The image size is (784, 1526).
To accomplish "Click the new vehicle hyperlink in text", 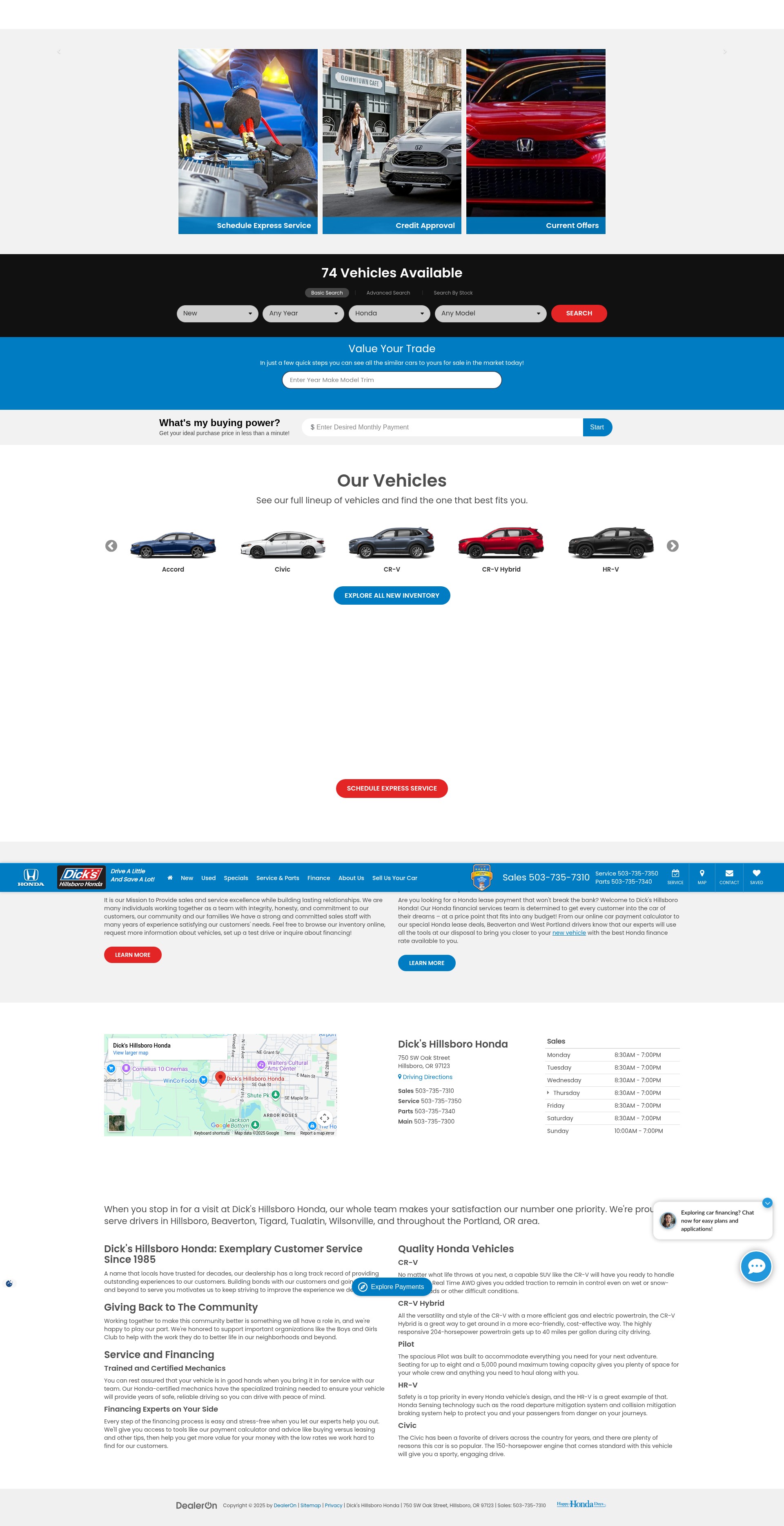I will [x=569, y=932].
